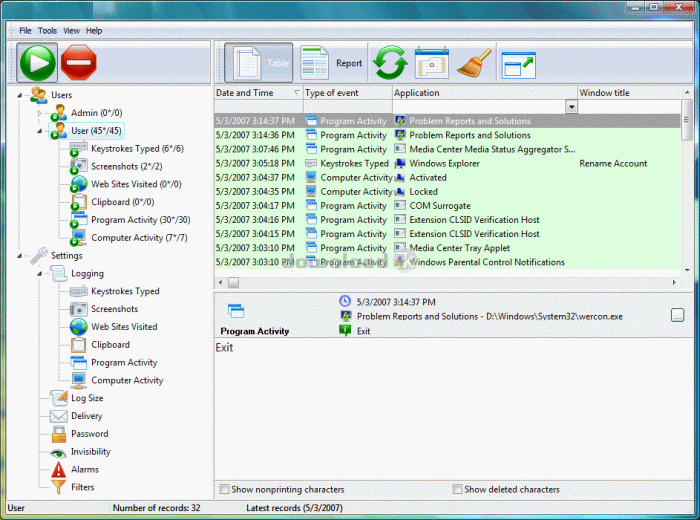Open Clipboard (0*/0) log
The height and width of the screenshot is (520, 700).
[x=122, y=202]
